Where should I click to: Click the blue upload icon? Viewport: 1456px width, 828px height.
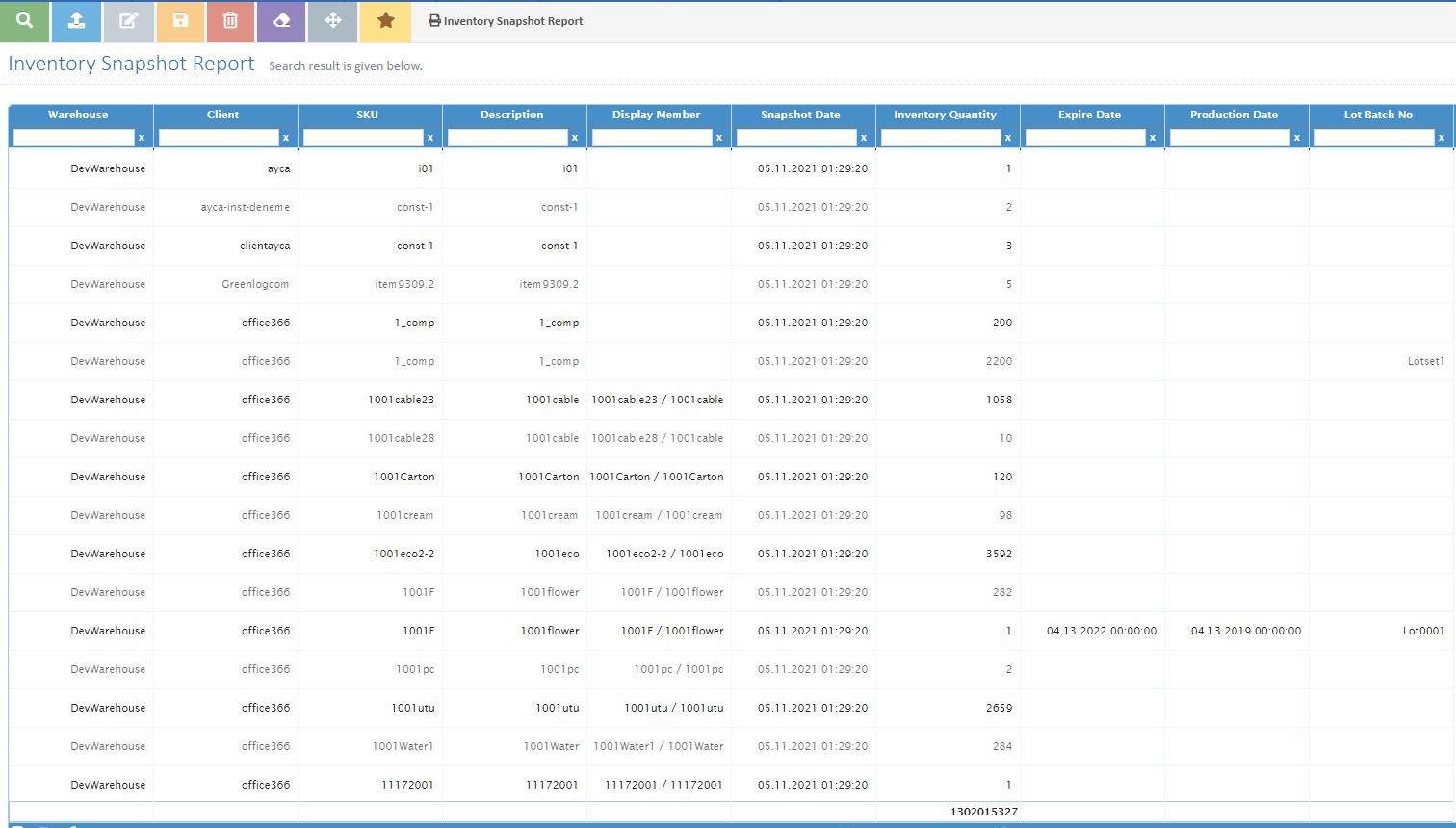coord(76,21)
